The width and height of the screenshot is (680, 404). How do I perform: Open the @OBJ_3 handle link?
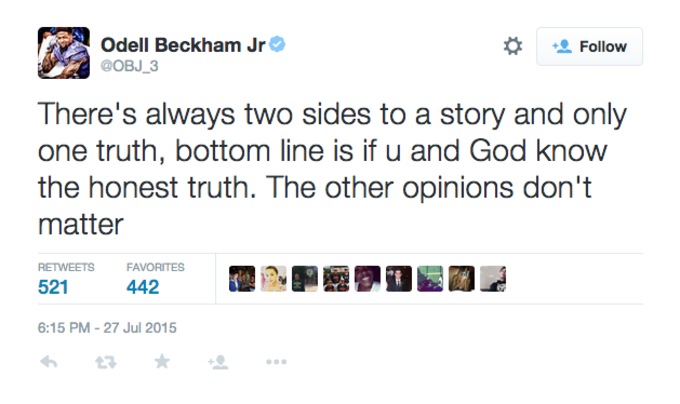click(130, 66)
